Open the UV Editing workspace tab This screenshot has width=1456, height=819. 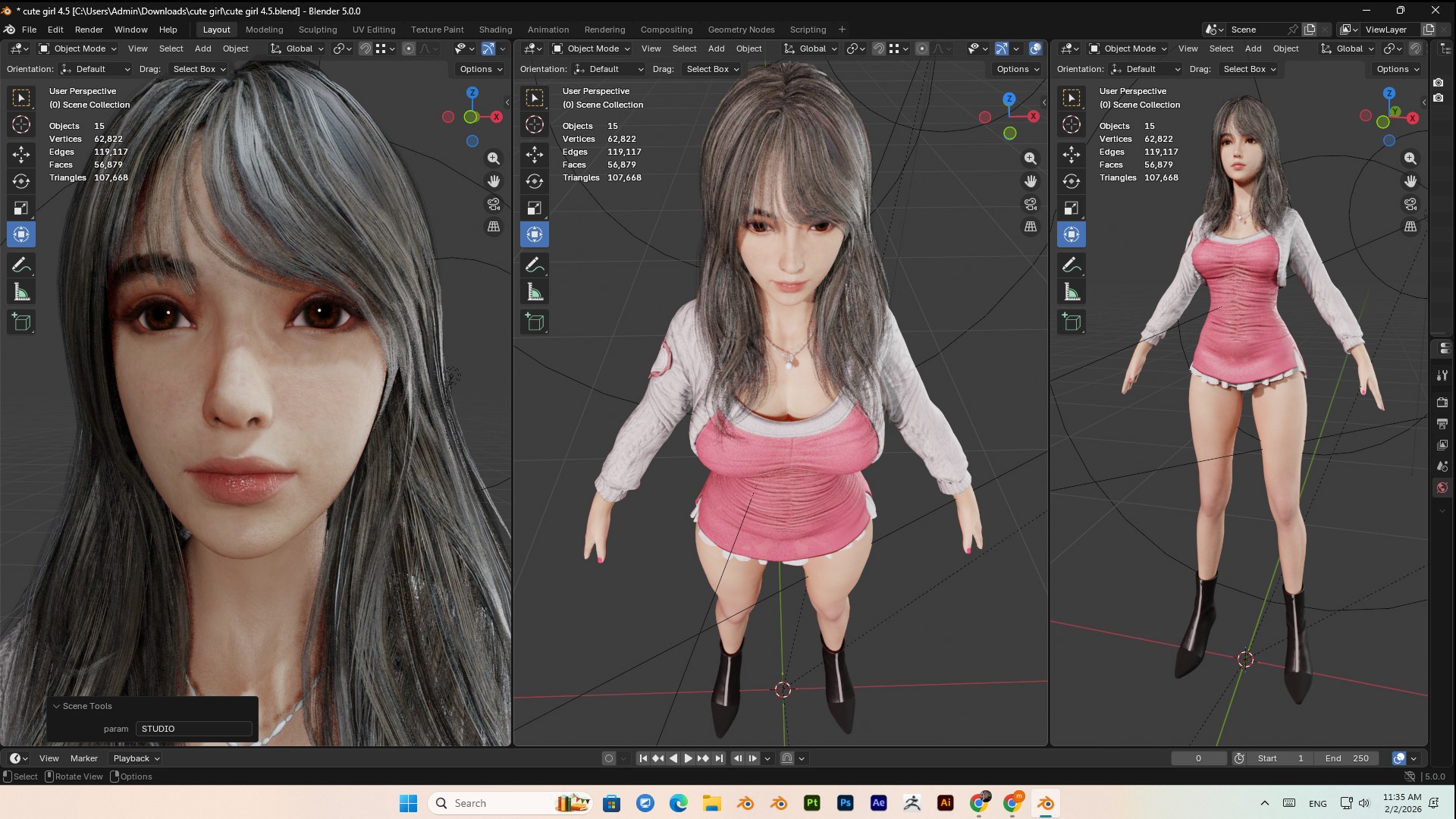point(374,30)
